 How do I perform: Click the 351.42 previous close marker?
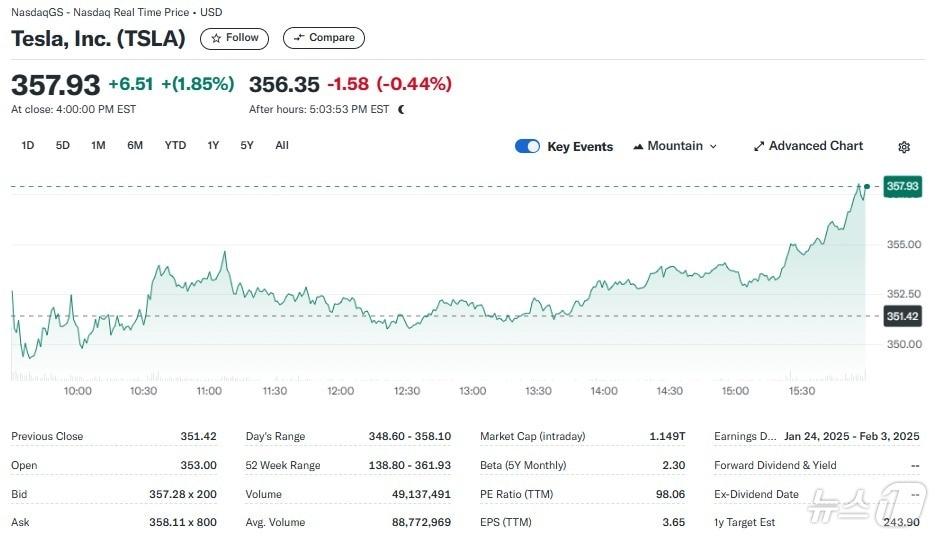(x=902, y=316)
